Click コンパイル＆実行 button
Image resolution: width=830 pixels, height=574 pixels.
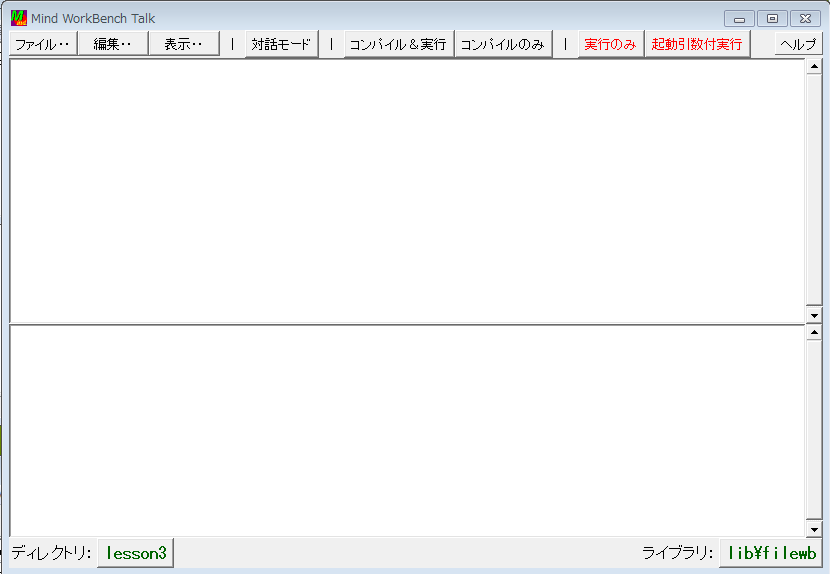tap(399, 44)
